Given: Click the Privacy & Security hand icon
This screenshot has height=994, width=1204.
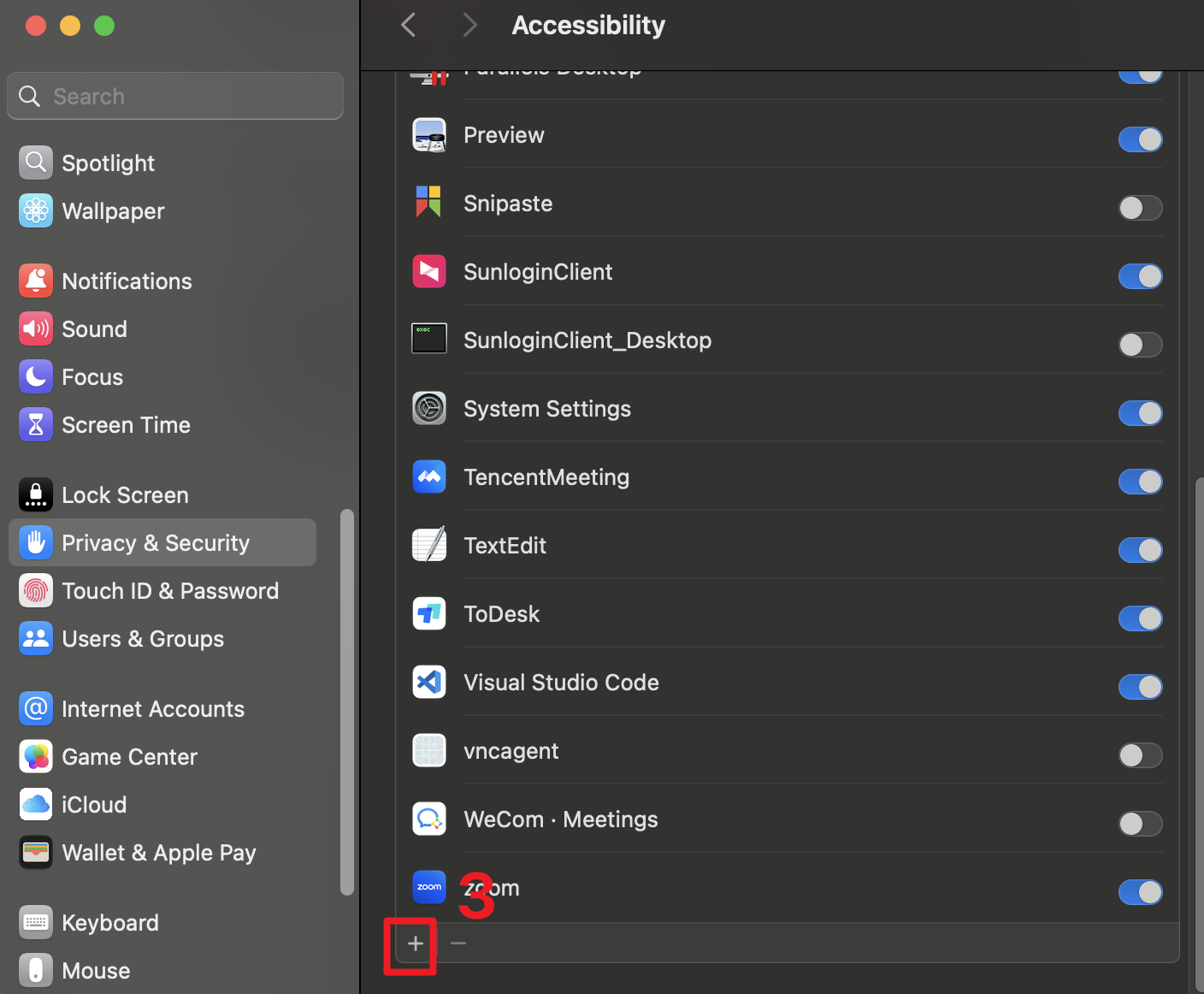Looking at the screenshot, I should pos(36,542).
